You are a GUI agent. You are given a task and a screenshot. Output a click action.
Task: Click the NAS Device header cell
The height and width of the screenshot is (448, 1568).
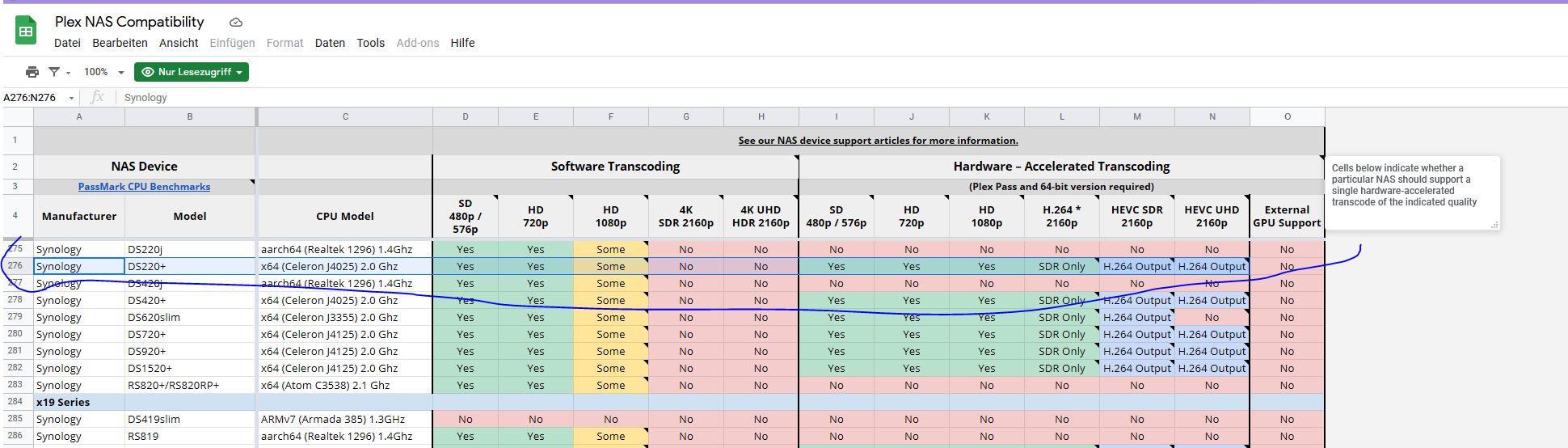click(x=144, y=167)
